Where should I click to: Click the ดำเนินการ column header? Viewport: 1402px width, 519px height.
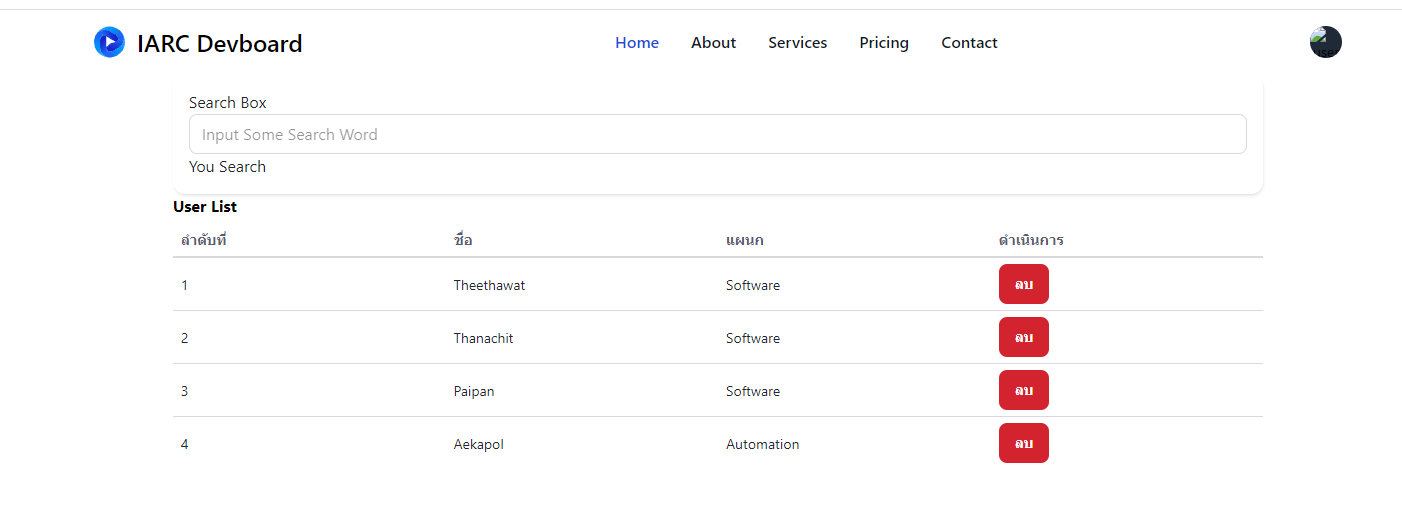point(1031,240)
